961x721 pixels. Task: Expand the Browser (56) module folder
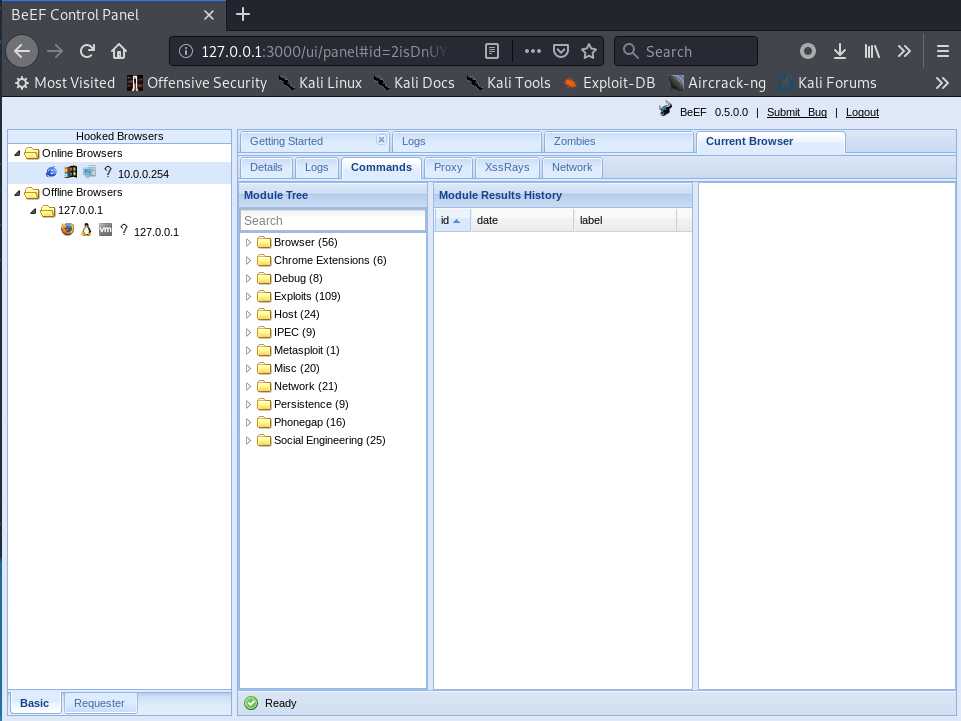coord(248,242)
